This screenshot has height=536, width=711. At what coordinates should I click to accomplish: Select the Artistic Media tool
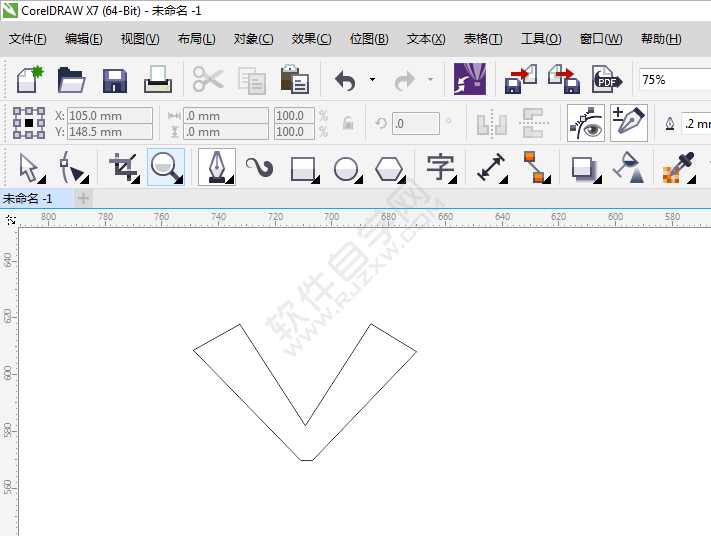(259, 167)
